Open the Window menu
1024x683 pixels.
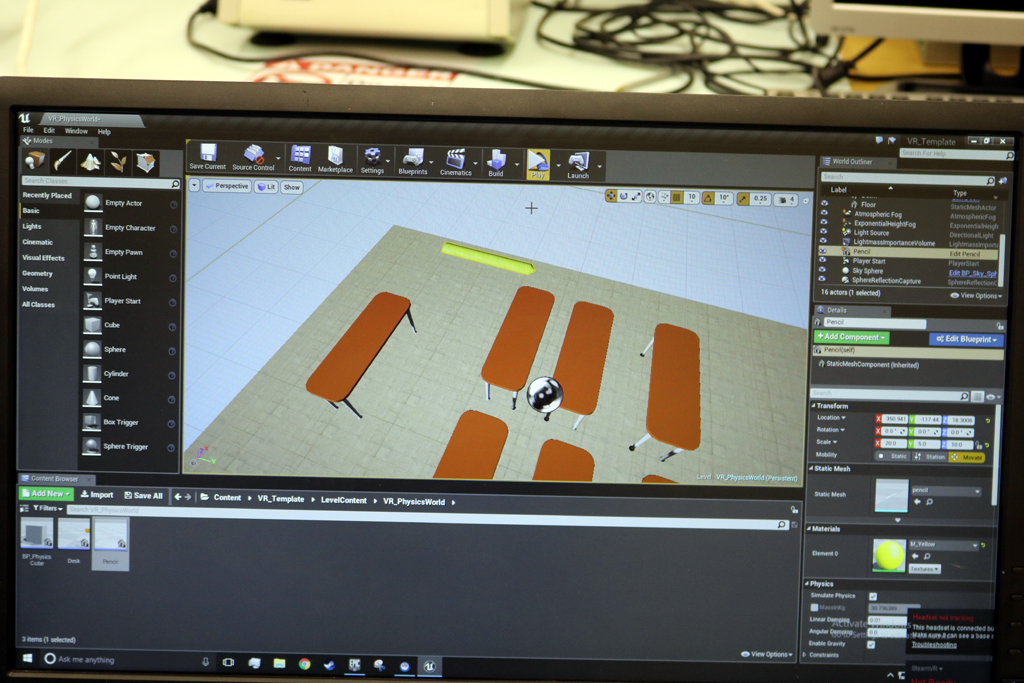pos(76,131)
